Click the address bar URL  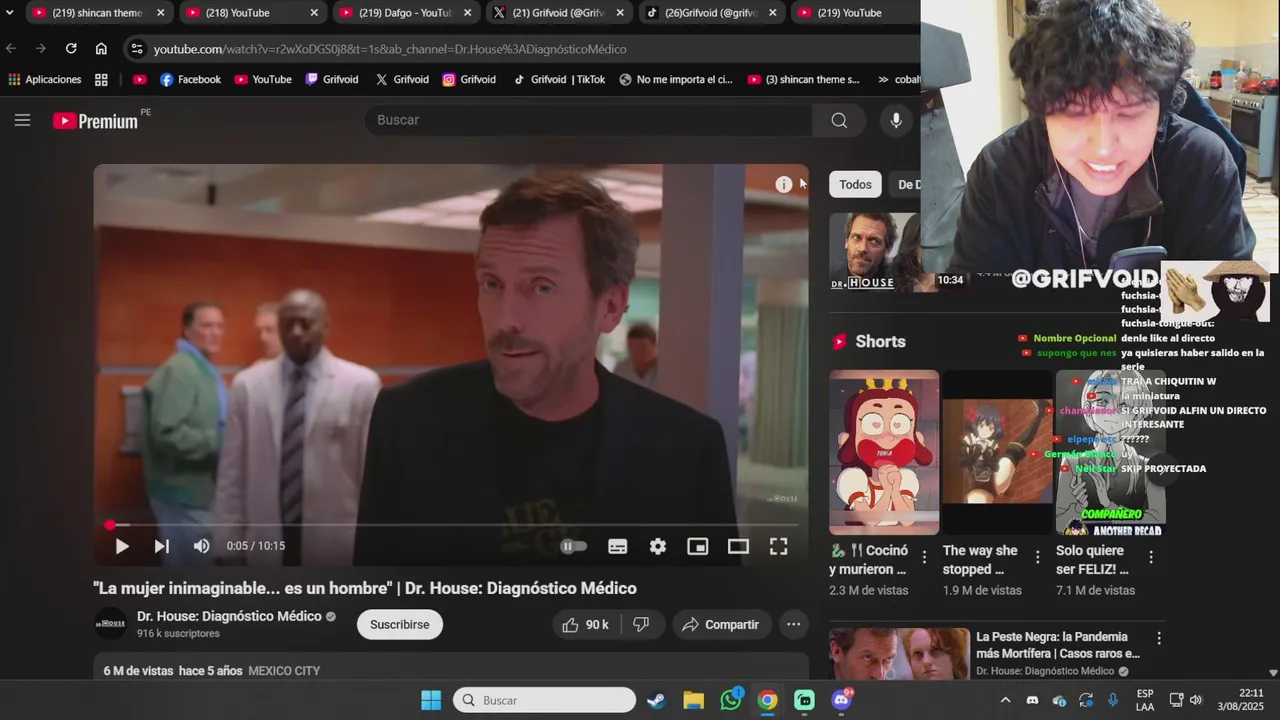click(390, 49)
